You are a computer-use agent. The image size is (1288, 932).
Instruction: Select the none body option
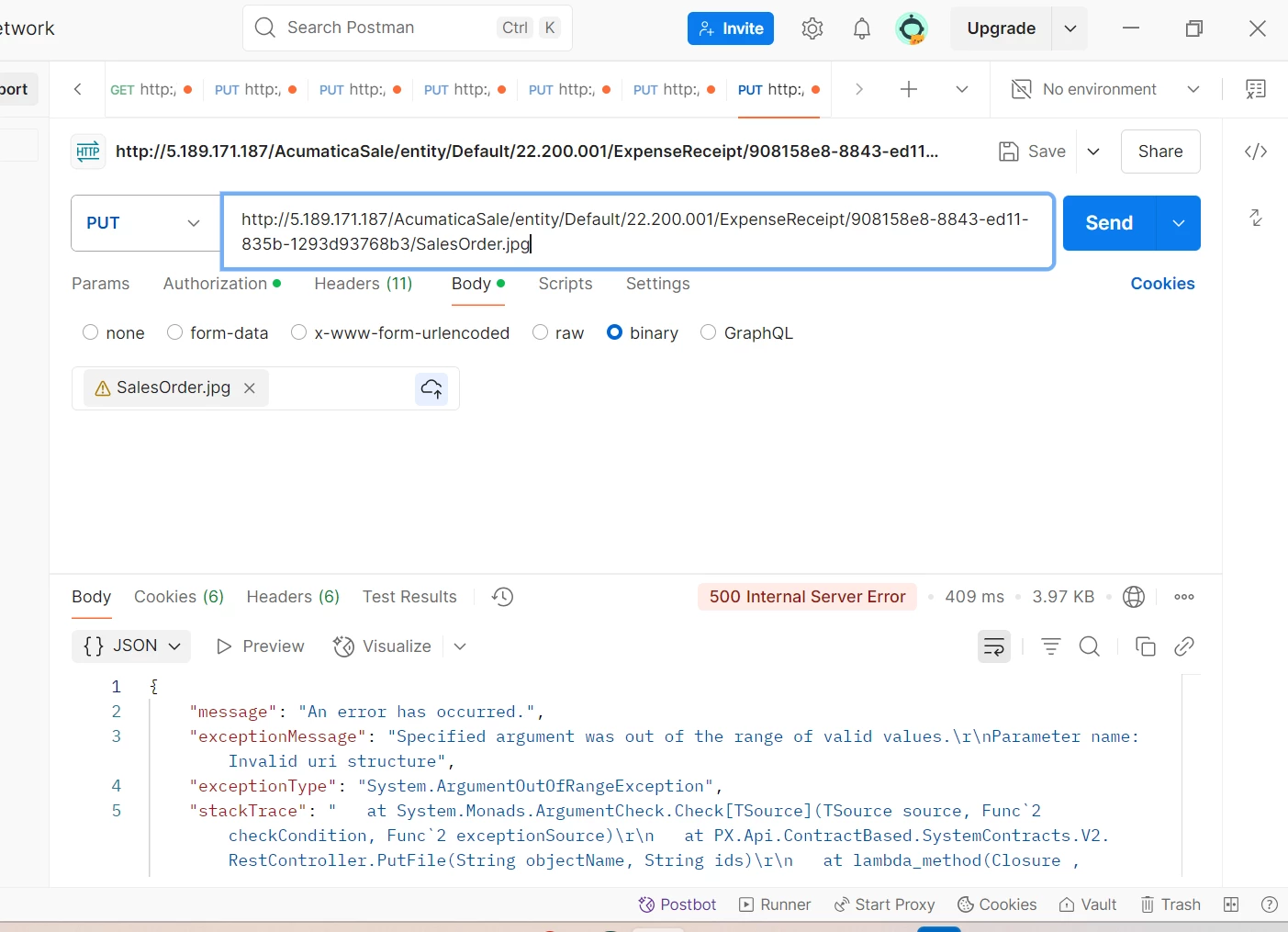click(x=90, y=332)
